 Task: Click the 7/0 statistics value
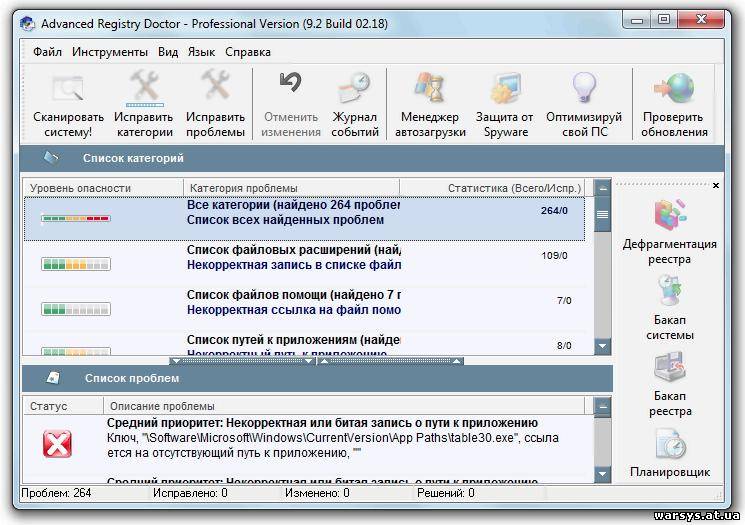click(x=564, y=301)
